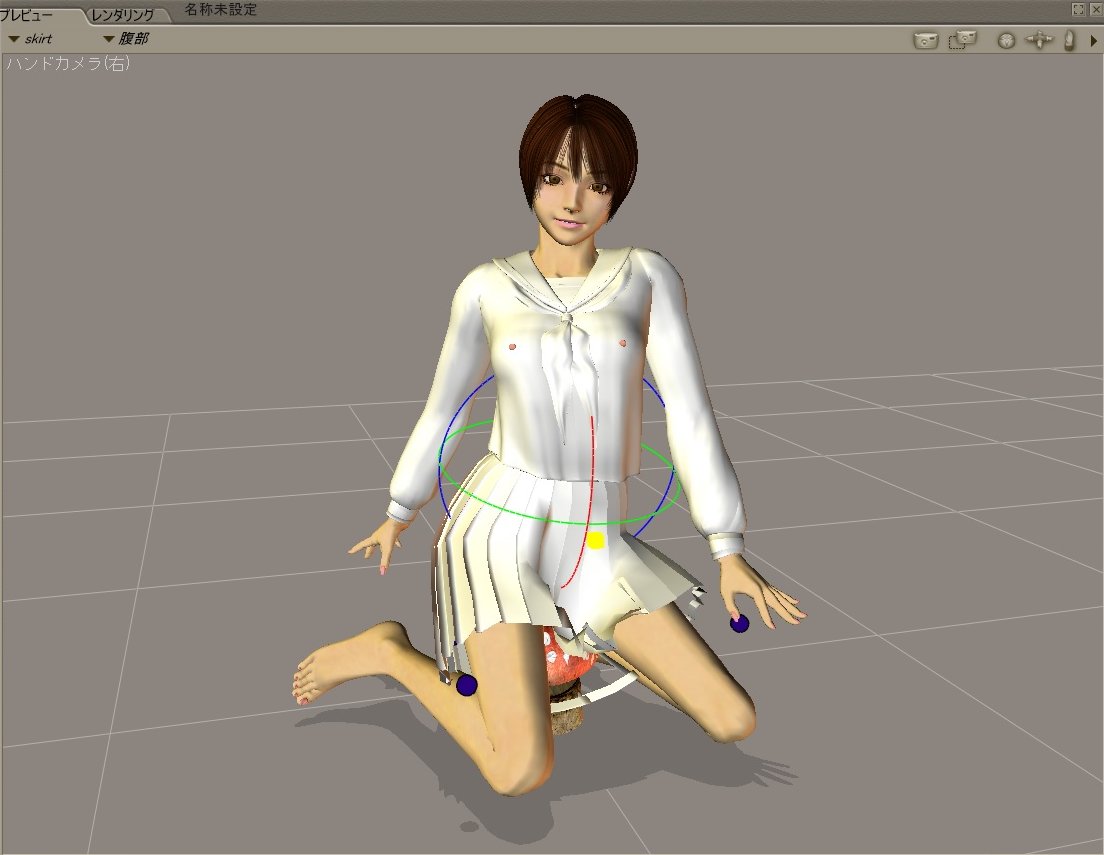Viewport: 1104px width, 855px height.
Task: Select the camera rotation trackball icon
Action: (1006, 41)
